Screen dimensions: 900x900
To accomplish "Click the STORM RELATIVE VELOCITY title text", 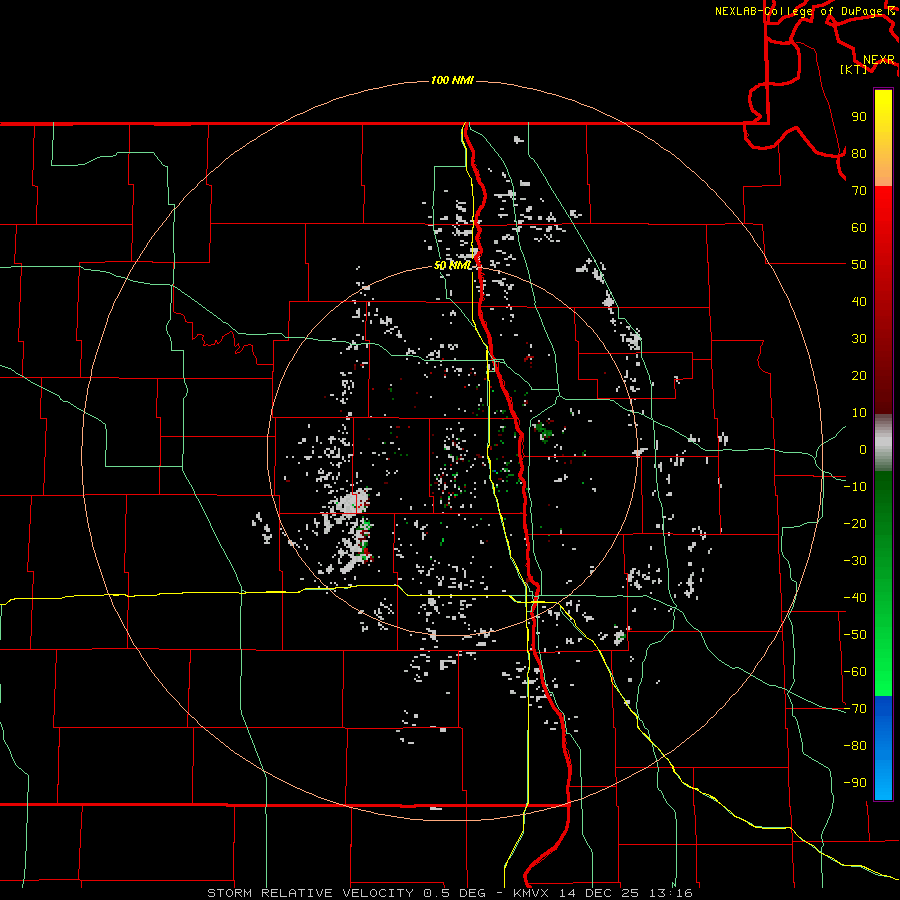I will [x=310, y=893].
